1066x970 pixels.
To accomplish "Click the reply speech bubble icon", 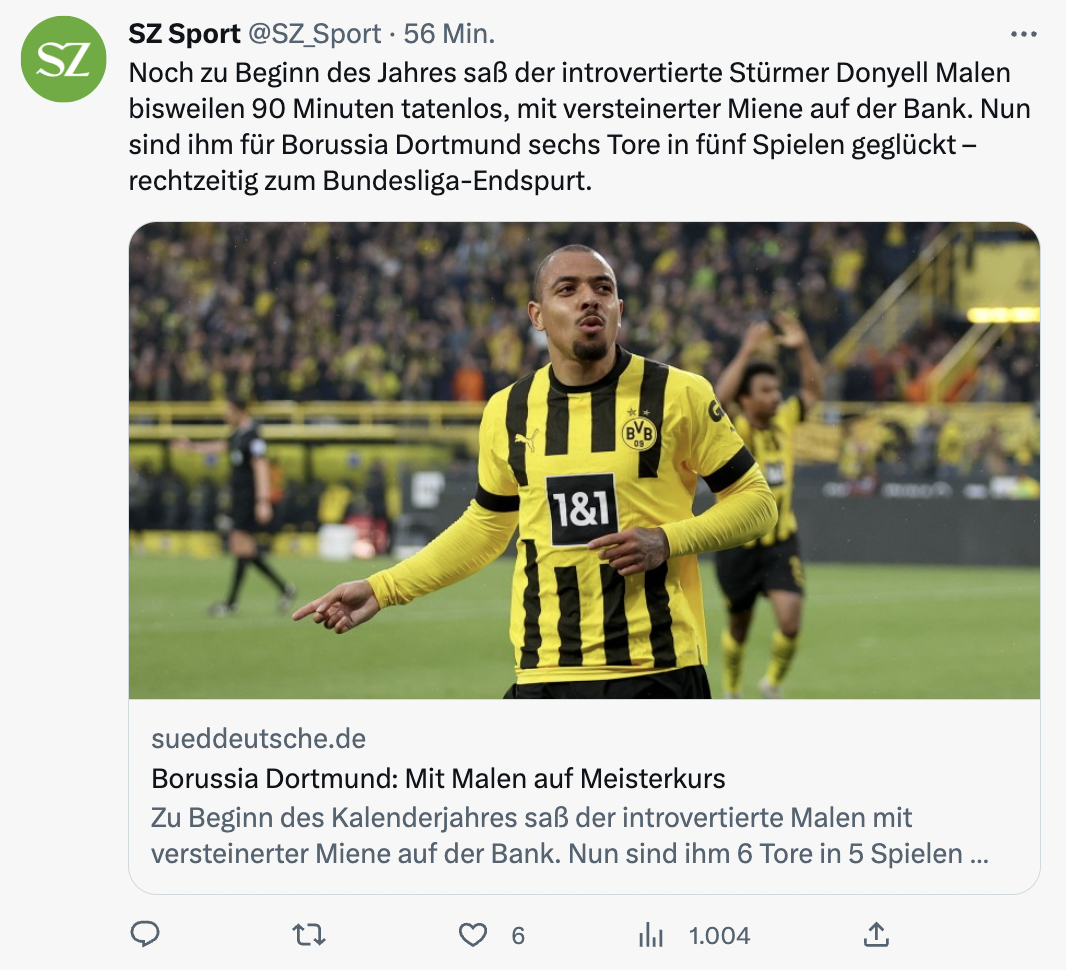I will point(145,934).
